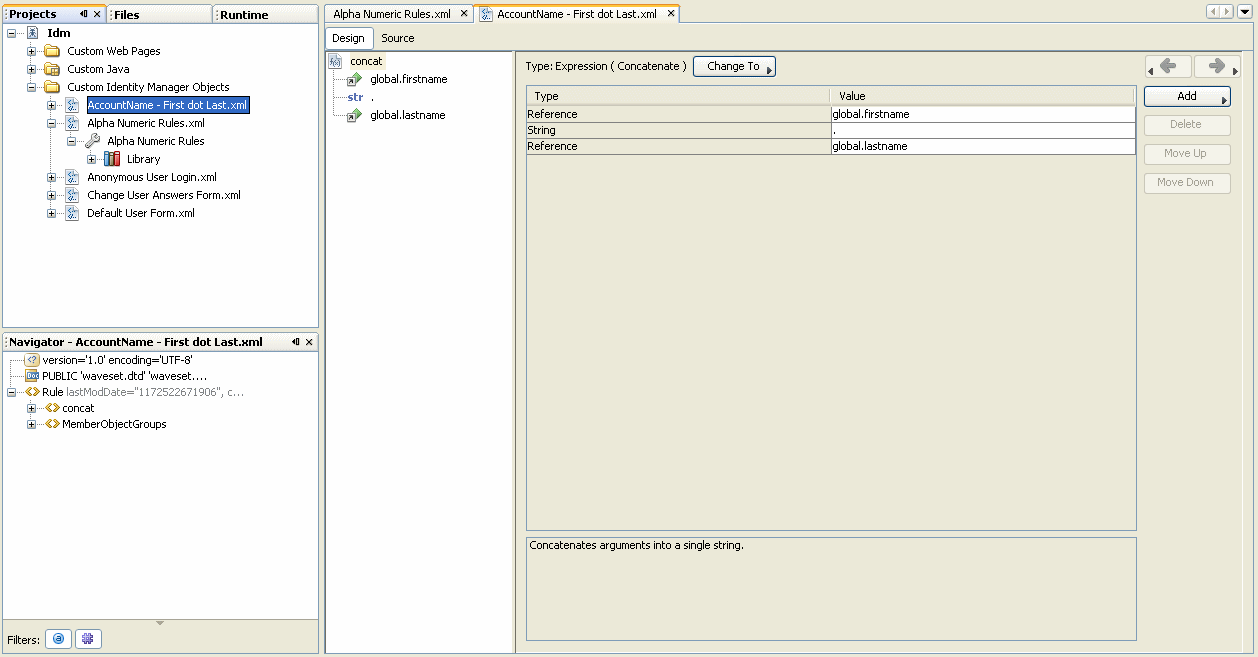Close the Navigator panel

(x=309, y=342)
